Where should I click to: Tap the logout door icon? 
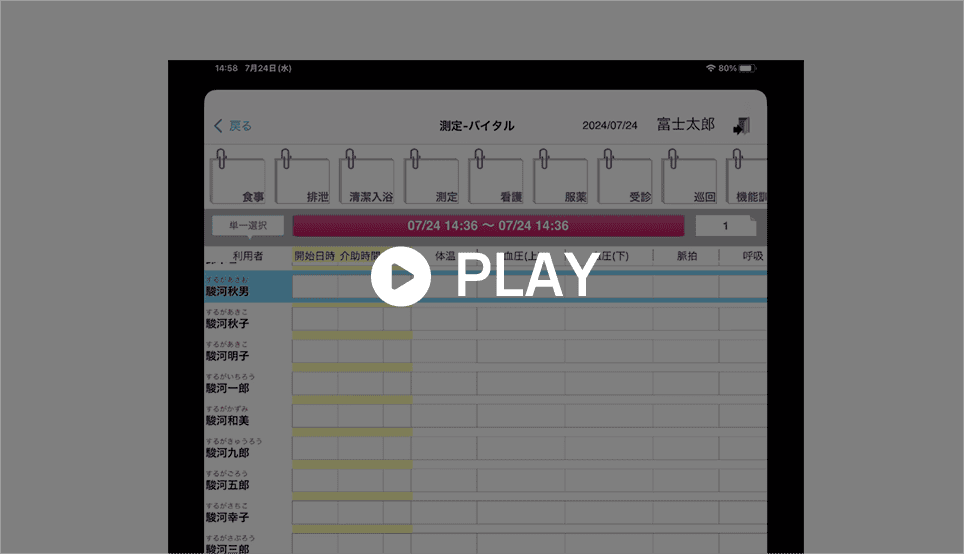(741, 125)
